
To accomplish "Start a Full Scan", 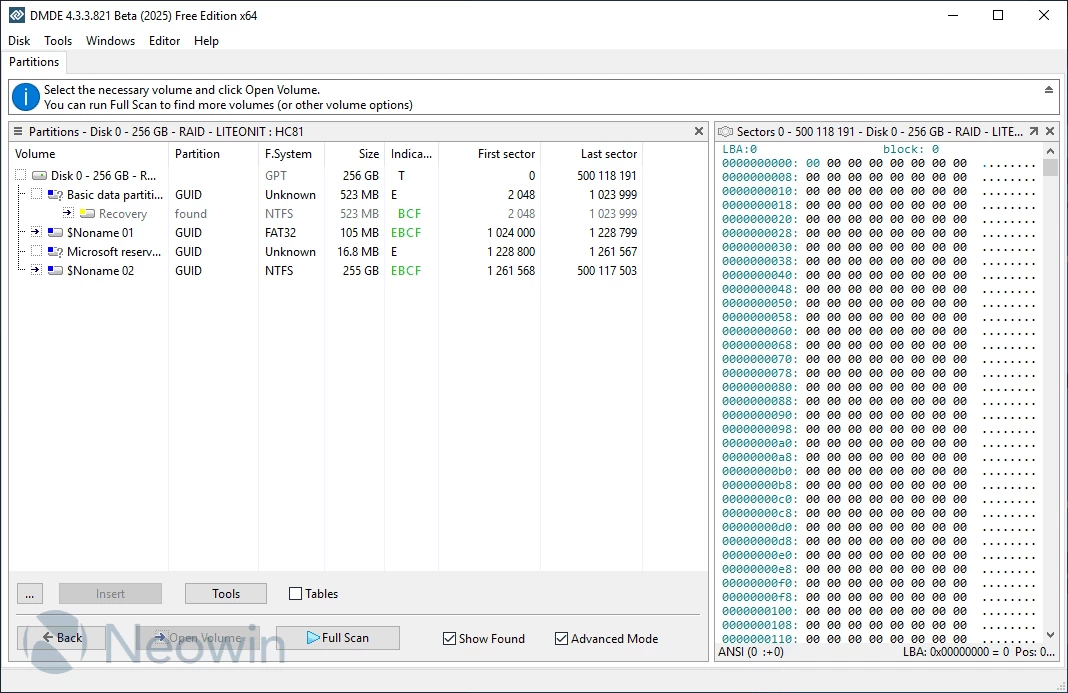I will pos(338,638).
